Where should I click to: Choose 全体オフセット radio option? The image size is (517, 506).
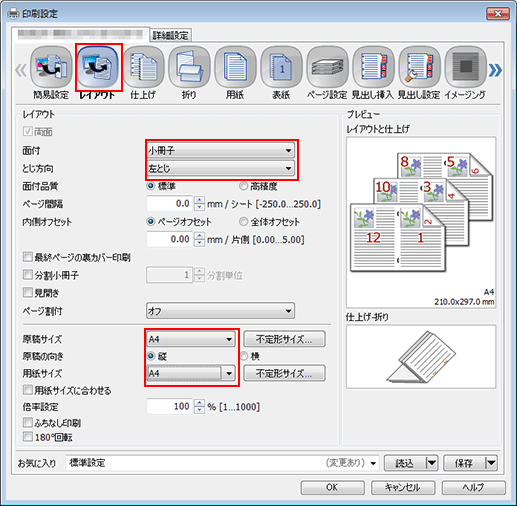click(243, 221)
